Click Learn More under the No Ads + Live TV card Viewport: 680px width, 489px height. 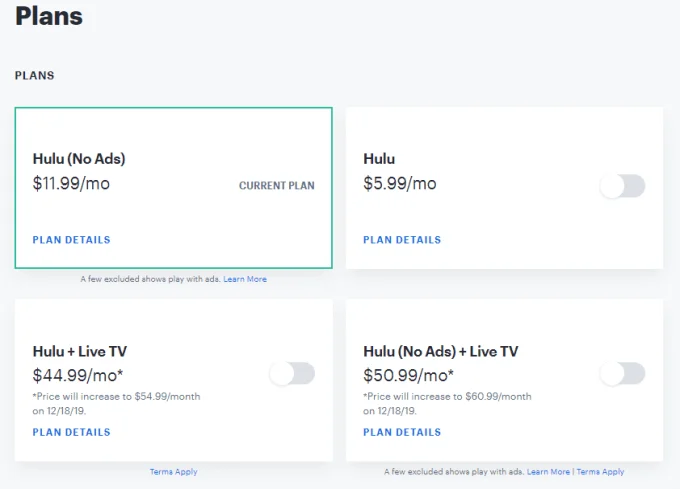pyautogui.click(x=548, y=472)
